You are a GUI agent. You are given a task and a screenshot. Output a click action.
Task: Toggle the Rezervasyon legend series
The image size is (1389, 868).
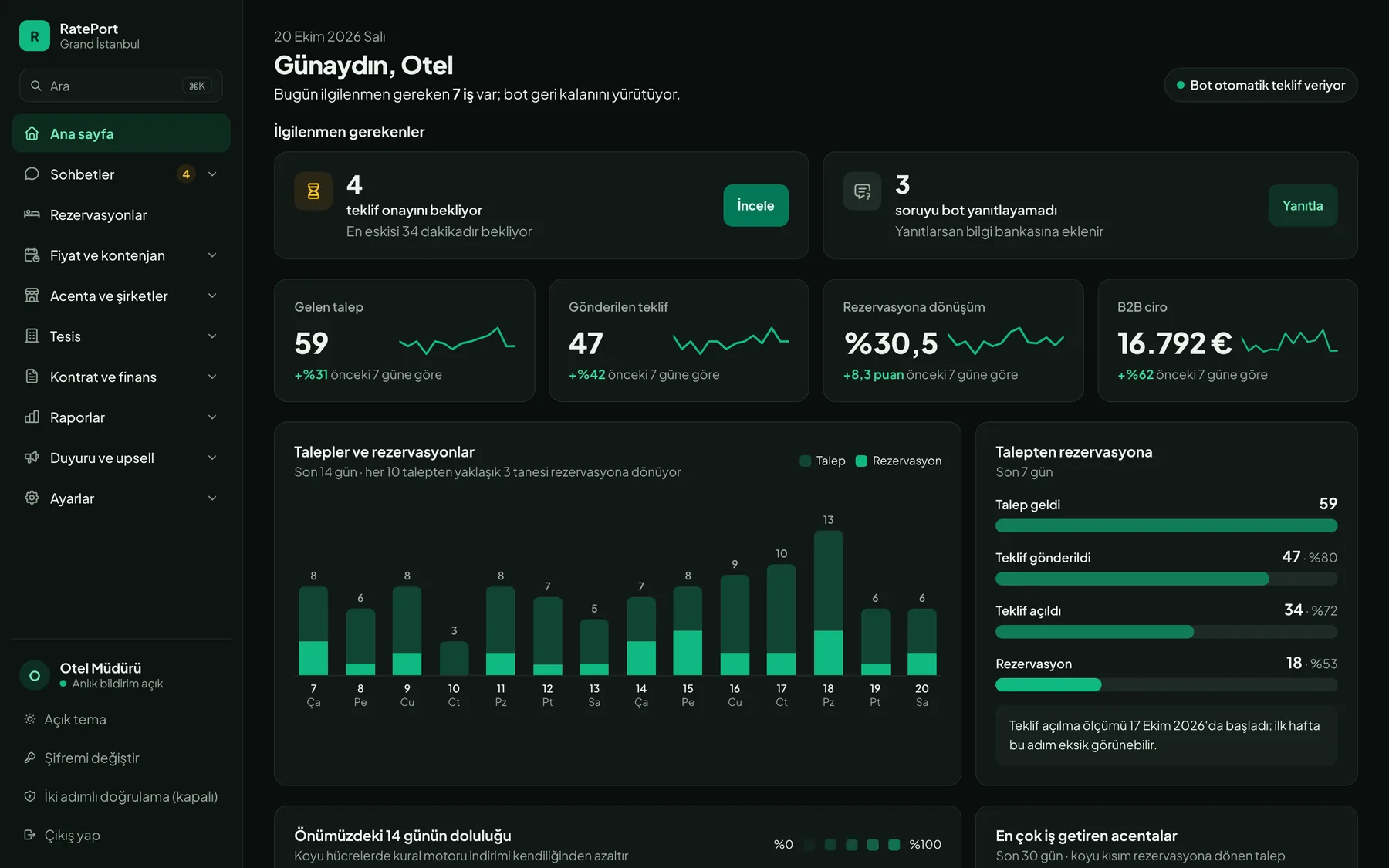(898, 461)
